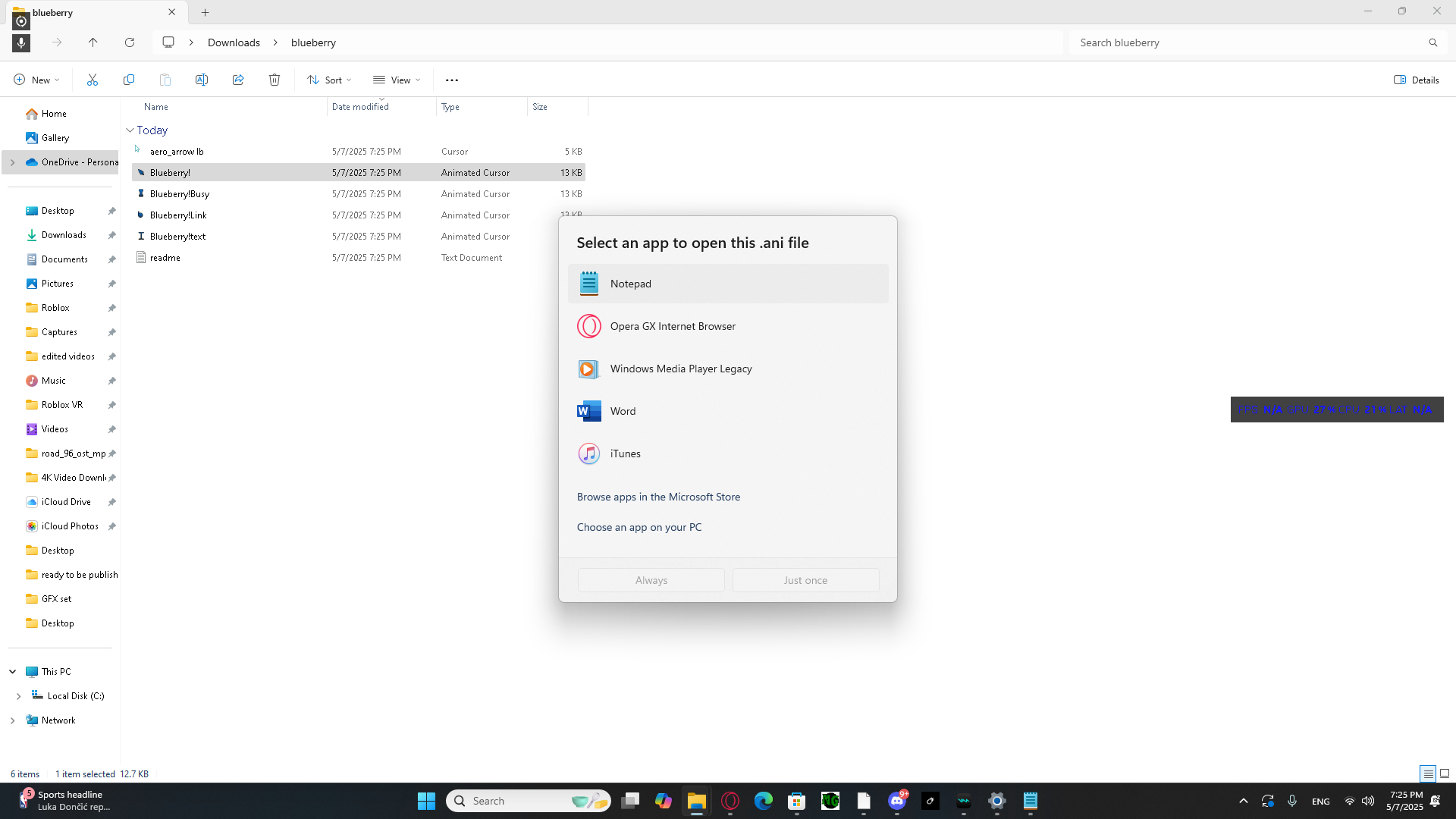Click the Refresh icon next to the address bar
This screenshot has height=819, width=1456.
[130, 42]
